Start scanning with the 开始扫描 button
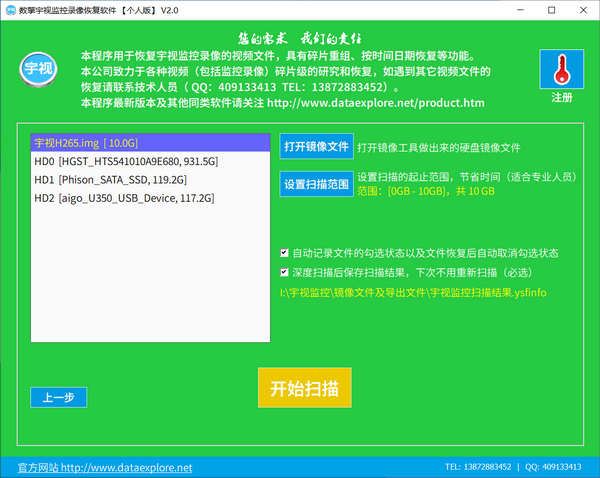This screenshot has height=478, width=600. [305, 388]
